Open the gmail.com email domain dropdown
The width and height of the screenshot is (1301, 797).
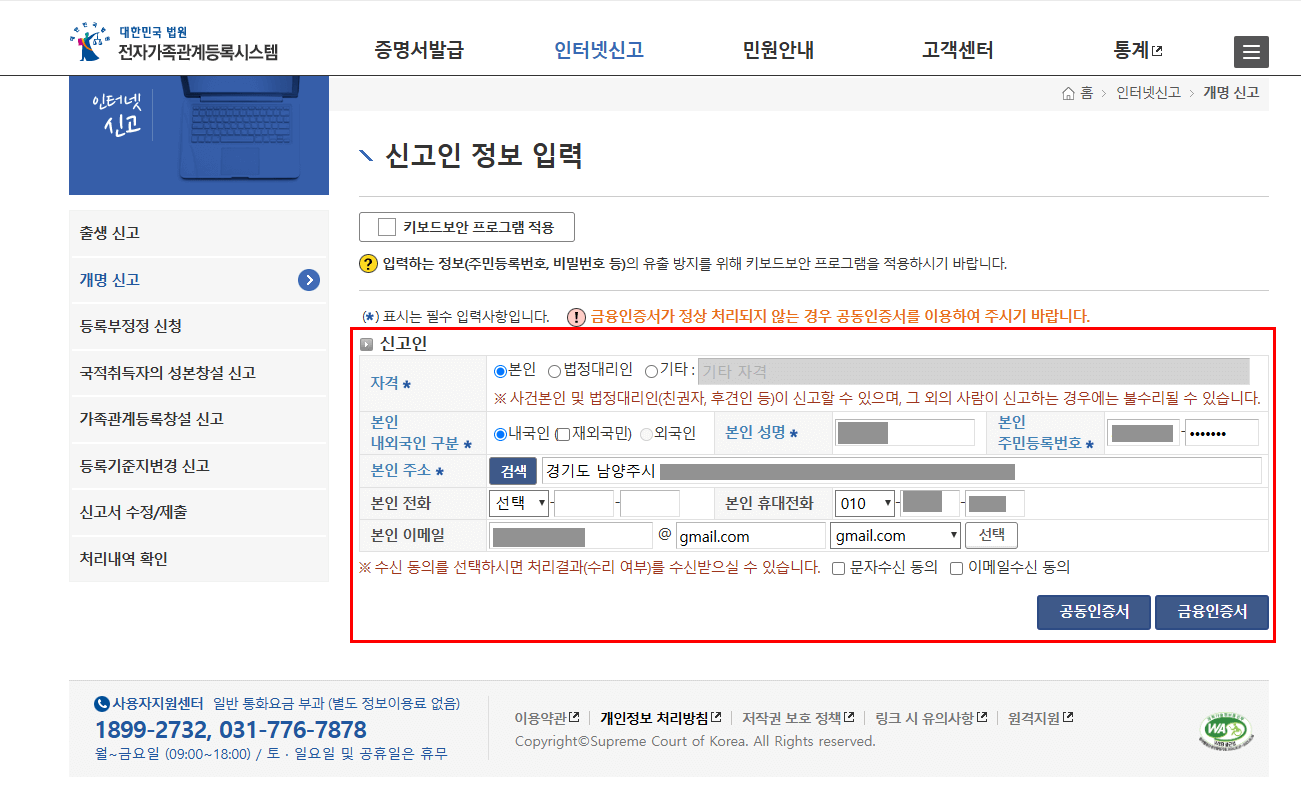(895, 535)
